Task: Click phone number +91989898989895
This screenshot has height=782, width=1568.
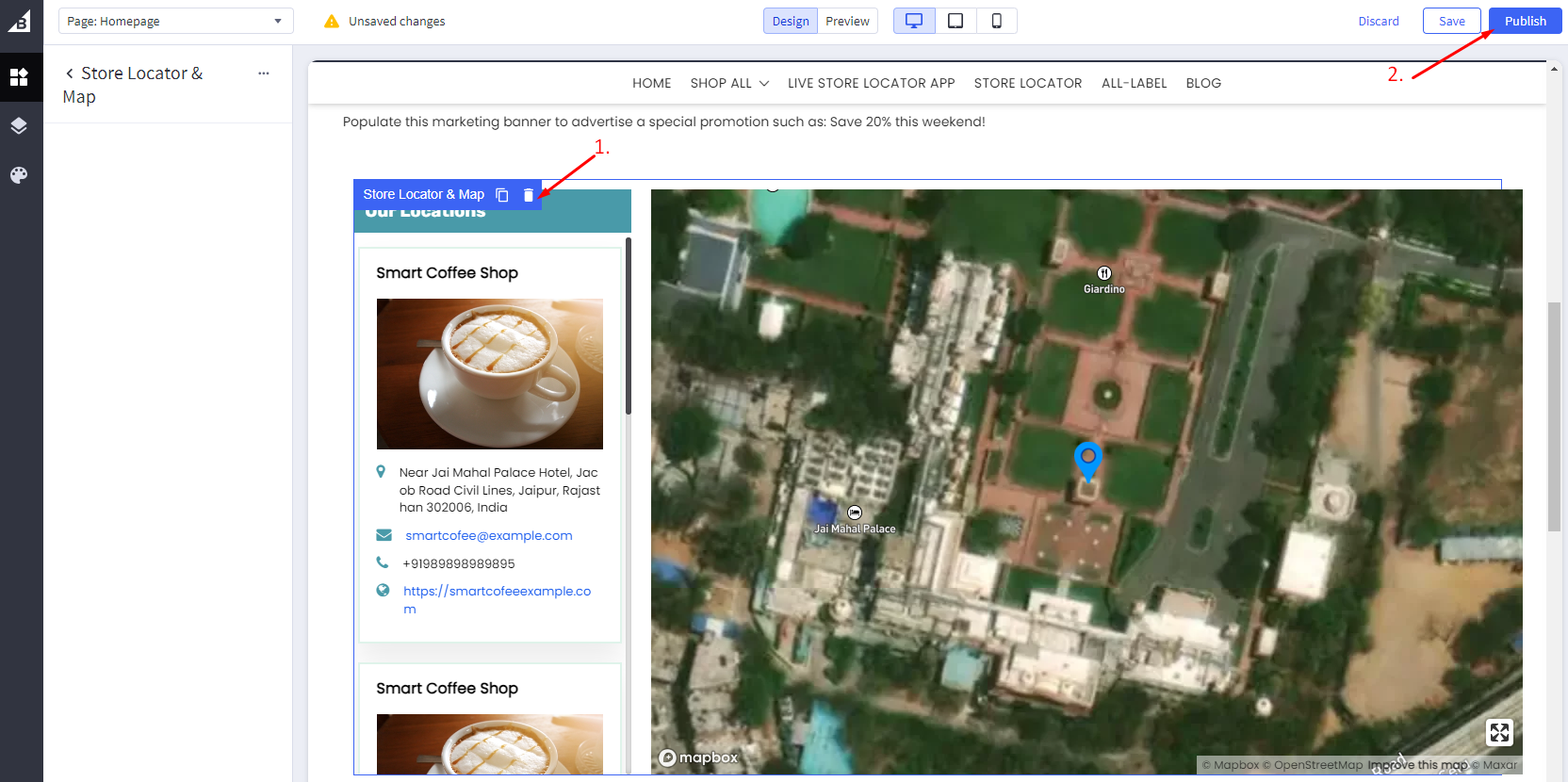Action: click(x=459, y=563)
